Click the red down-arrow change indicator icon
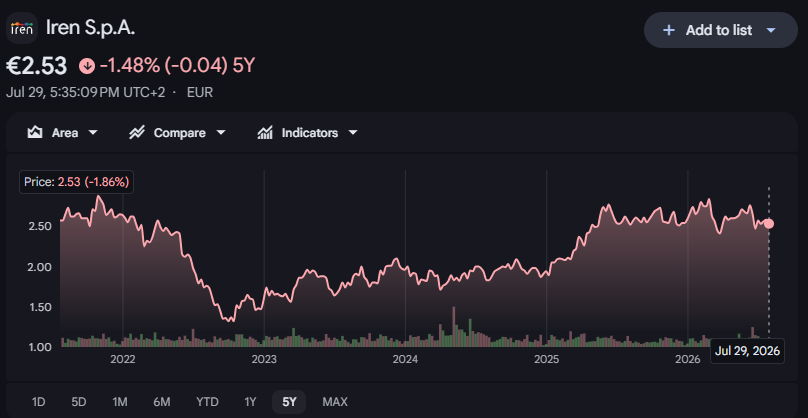The image size is (808, 418). click(x=87, y=66)
